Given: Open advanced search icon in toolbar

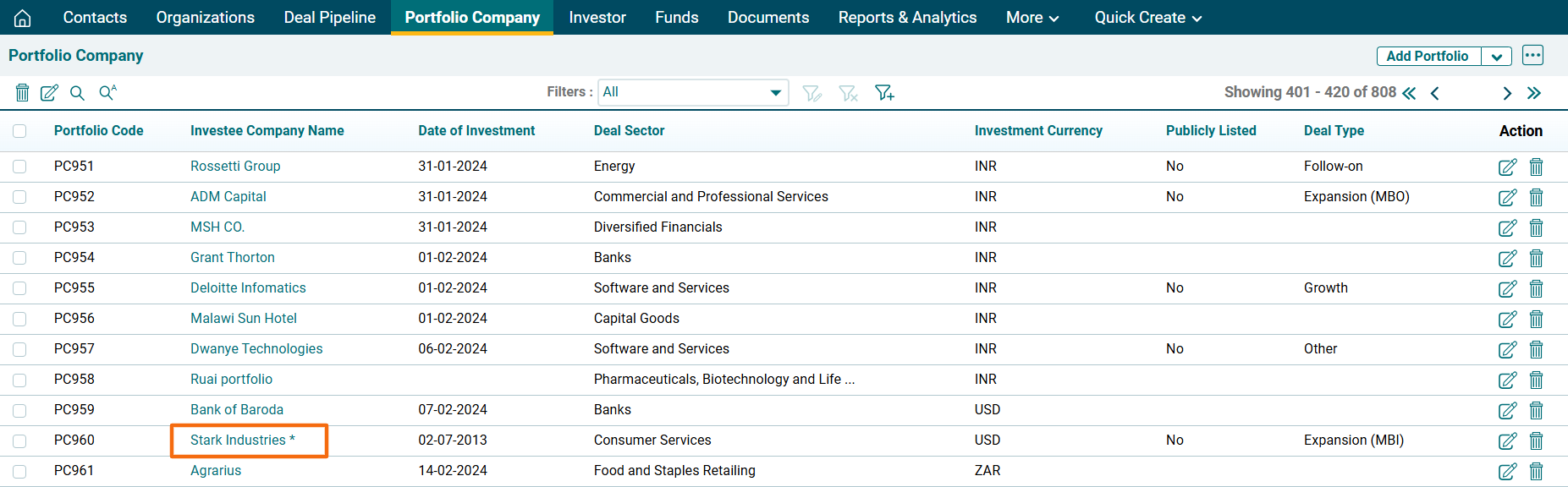Looking at the screenshot, I should coord(107,93).
